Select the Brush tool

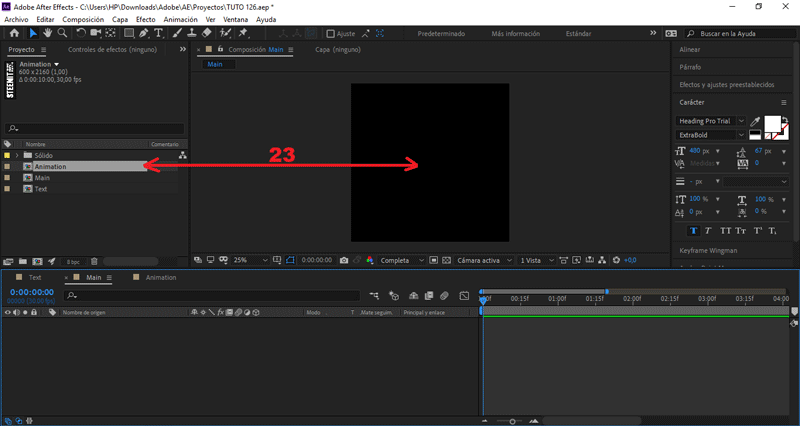pyautogui.click(x=177, y=33)
